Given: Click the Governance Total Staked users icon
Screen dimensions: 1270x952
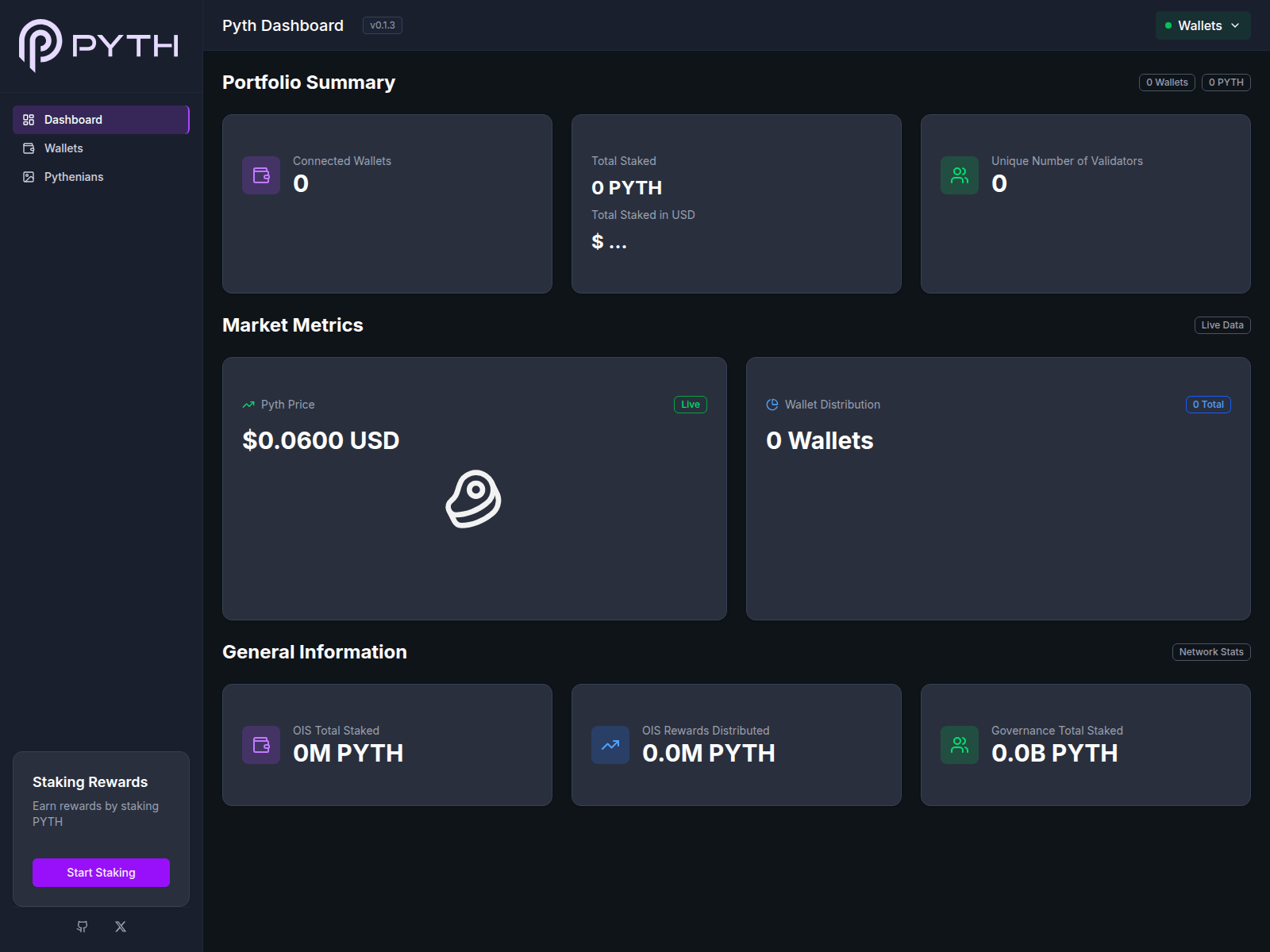Looking at the screenshot, I should tap(960, 745).
